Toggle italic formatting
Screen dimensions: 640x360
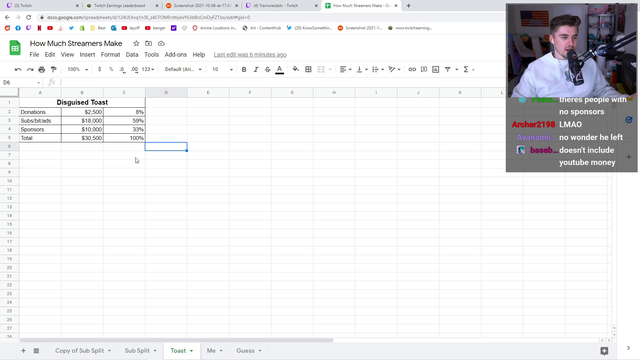pyautogui.click(x=256, y=69)
